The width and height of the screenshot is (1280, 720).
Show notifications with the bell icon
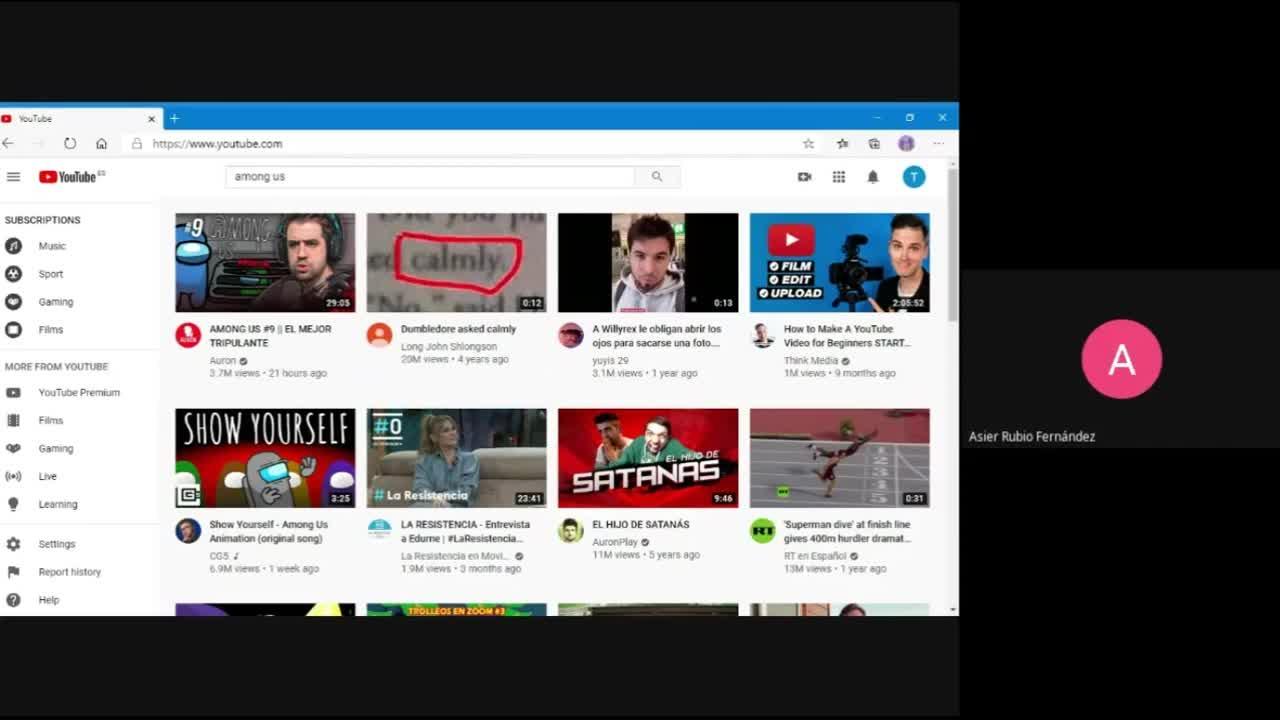tap(873, 177)
